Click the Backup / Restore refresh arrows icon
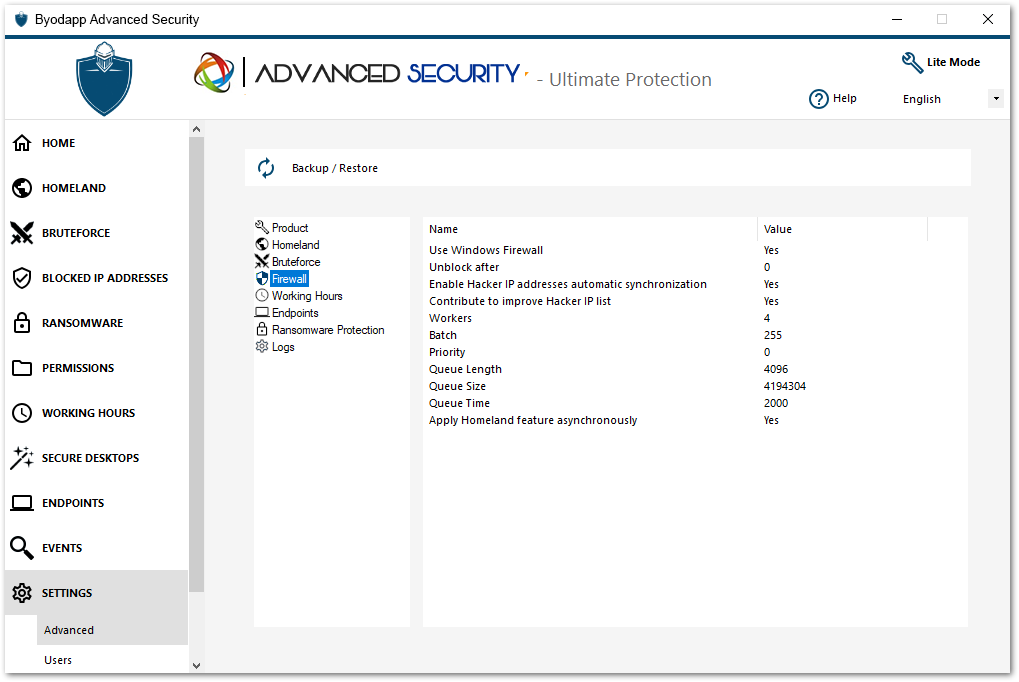Viewport: 1019px width, 682px height. click(266, 168)
